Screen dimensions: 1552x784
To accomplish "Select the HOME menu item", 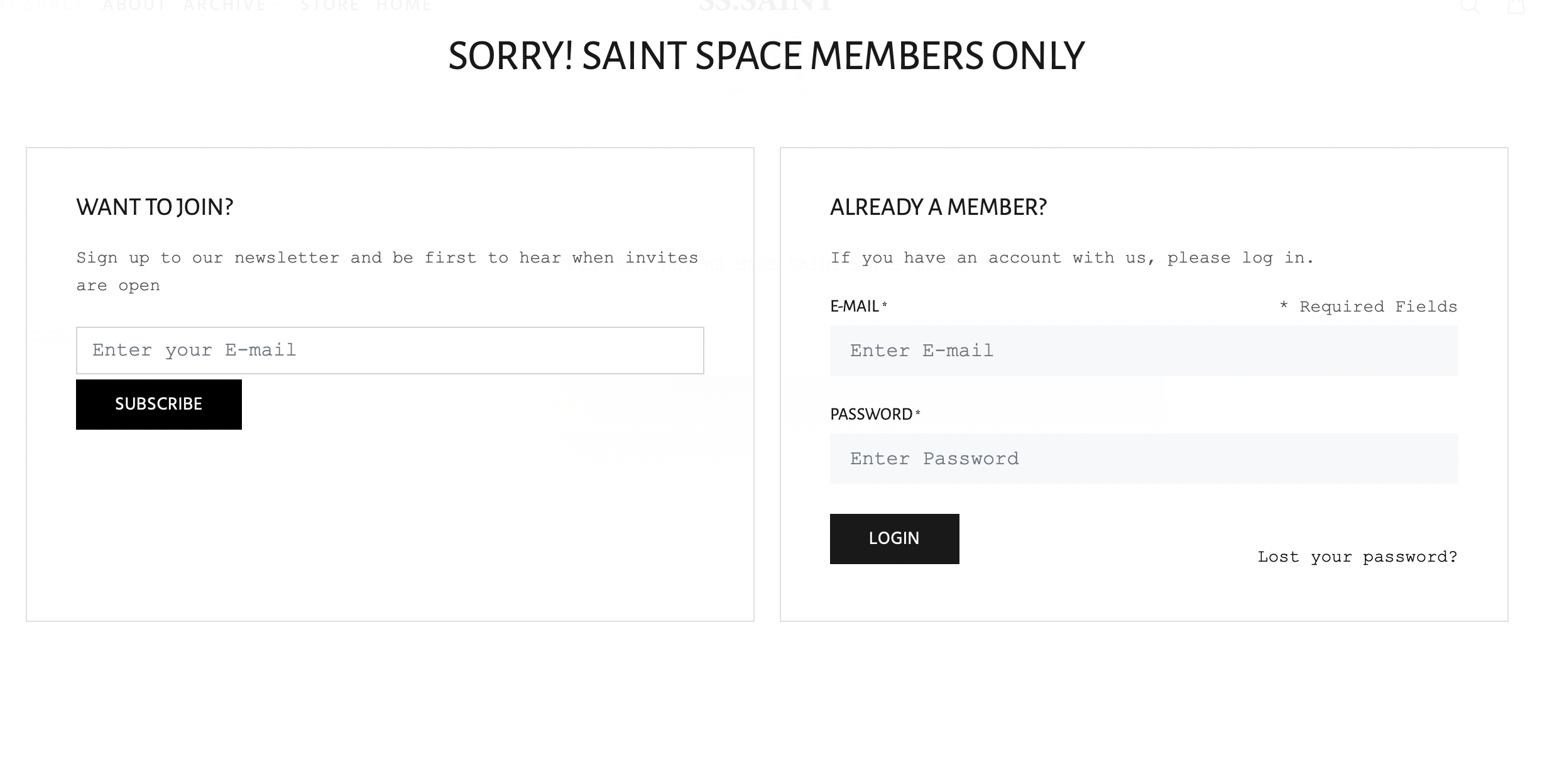I will (404, 6).
